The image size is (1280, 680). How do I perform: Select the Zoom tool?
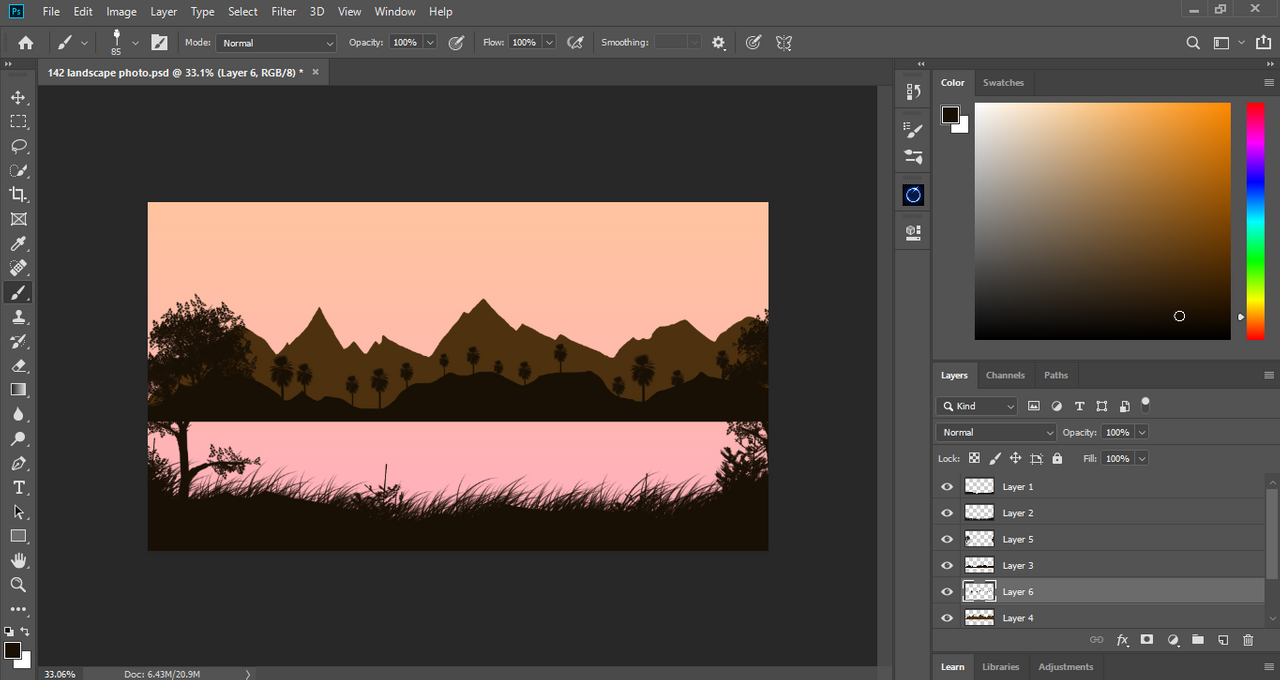click(18, 585)
